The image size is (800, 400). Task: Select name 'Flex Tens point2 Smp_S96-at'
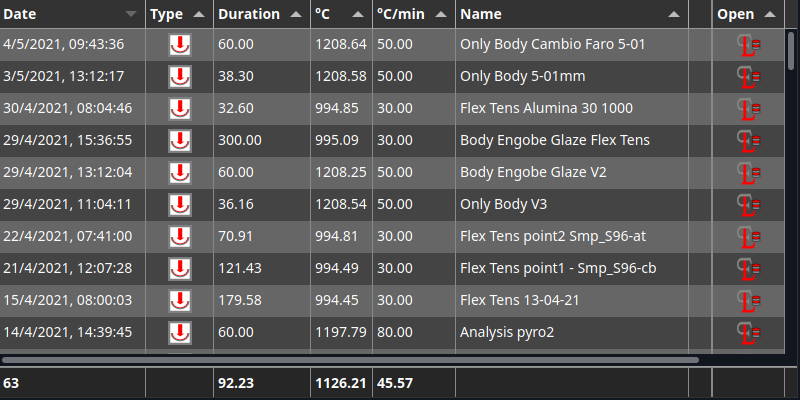(554, 236)
